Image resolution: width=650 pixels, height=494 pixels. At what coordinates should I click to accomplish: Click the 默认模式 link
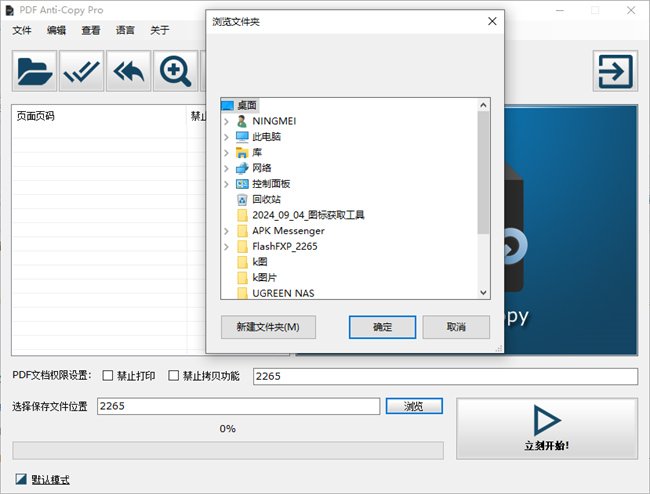tap(51, 480)
